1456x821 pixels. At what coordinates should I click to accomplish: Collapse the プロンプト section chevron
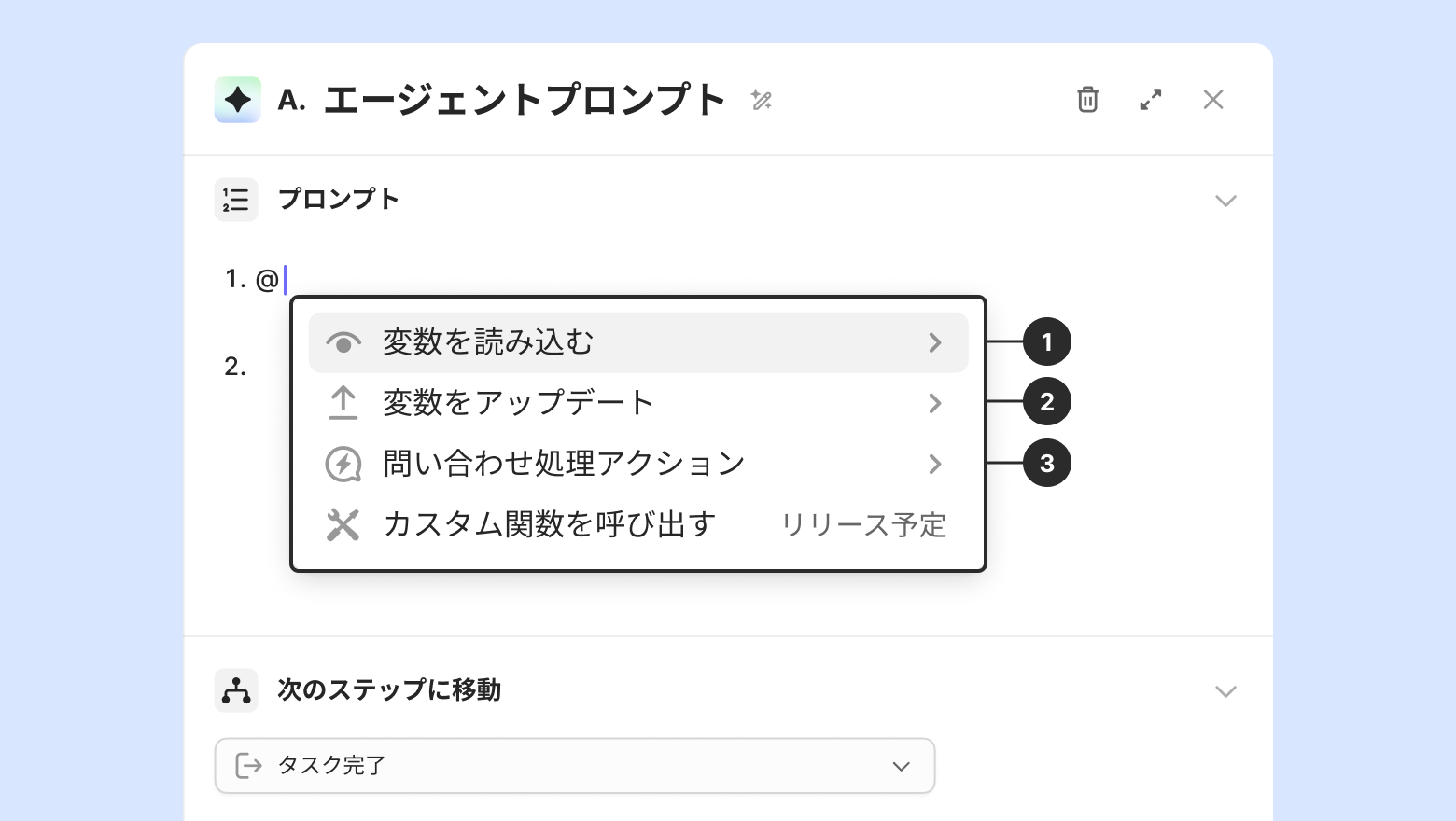coord(1225,201)
